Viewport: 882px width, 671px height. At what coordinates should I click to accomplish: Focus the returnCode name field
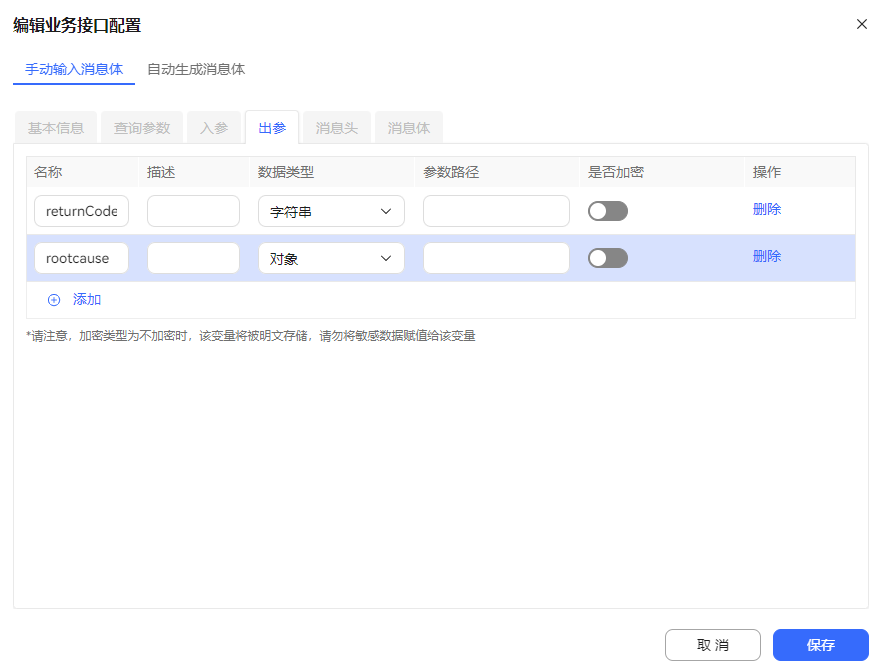tap(82, 211)
